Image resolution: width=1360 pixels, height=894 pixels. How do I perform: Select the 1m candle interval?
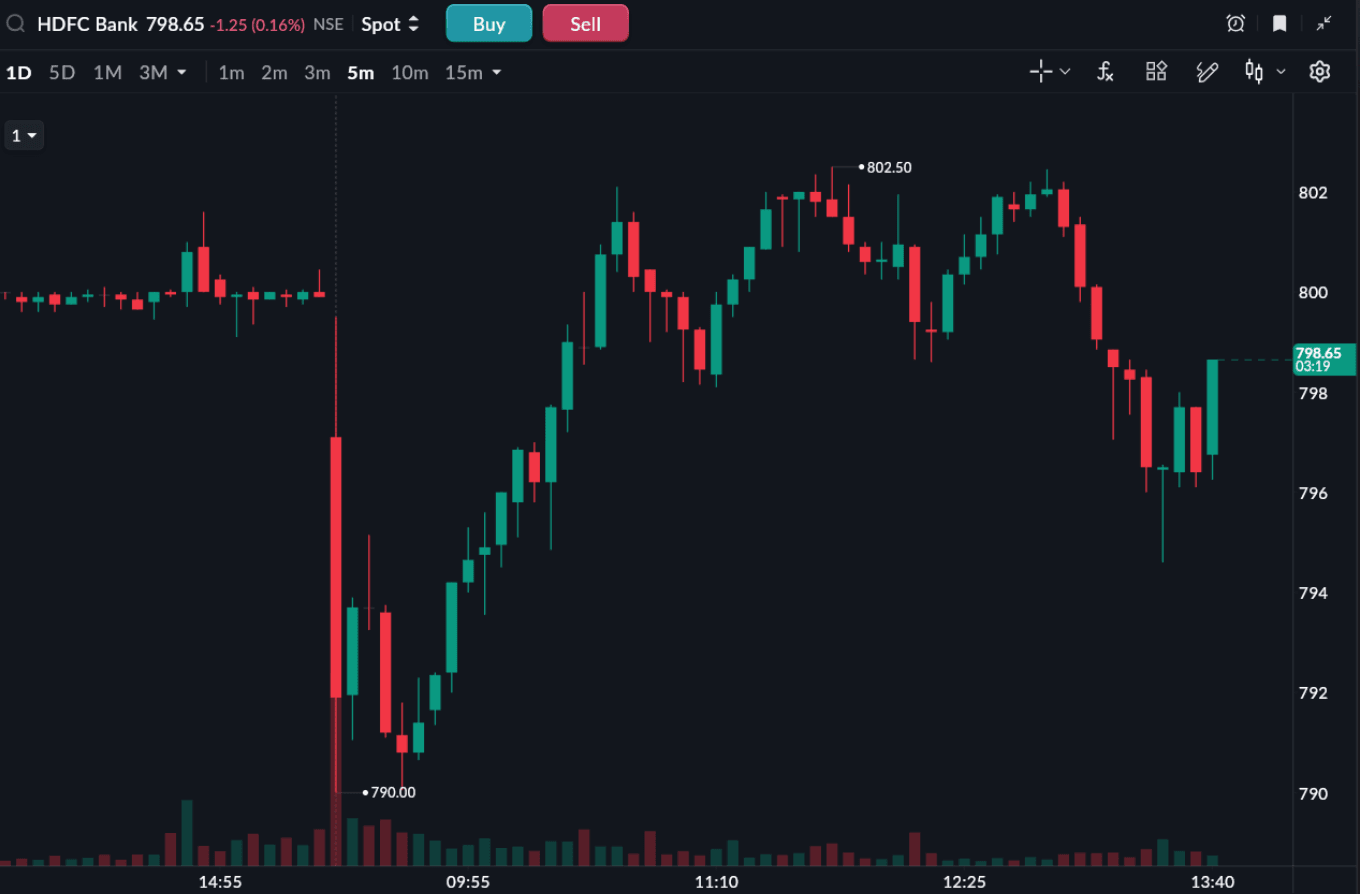[x=231, y=72]
